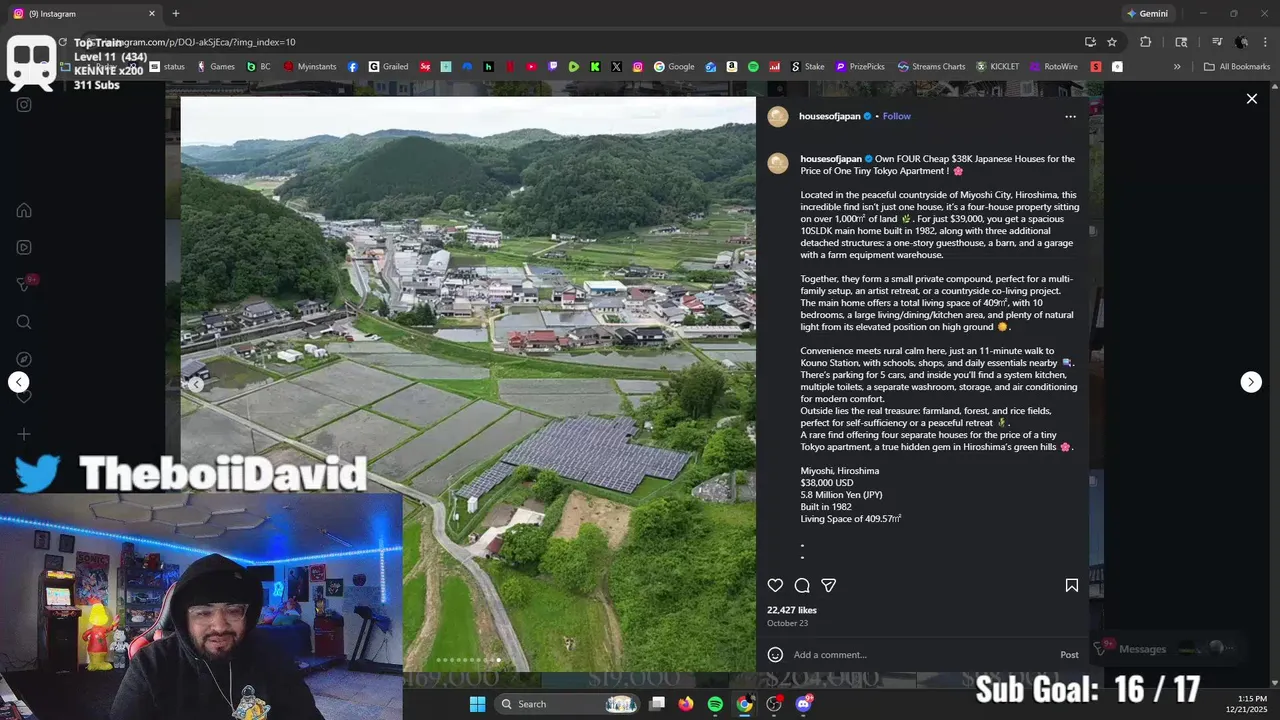
Task: Open Gemini in the Chrome title bar
Action: (x=1147, y=14)
